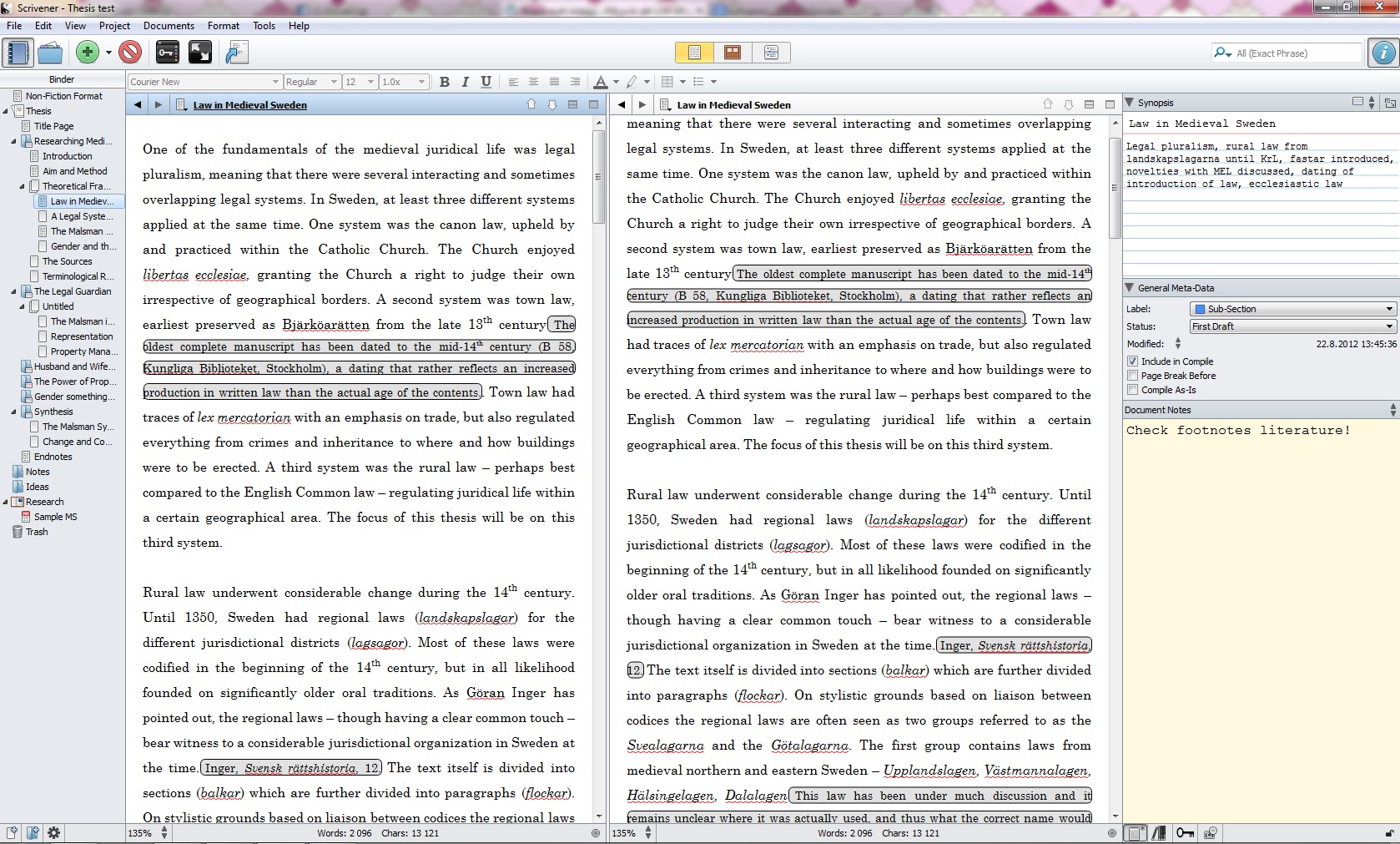Enable the Page Break Before checkbox
Image resolution: width=1400 pixels, height=844 pixels.
(x=1132, y=376)
